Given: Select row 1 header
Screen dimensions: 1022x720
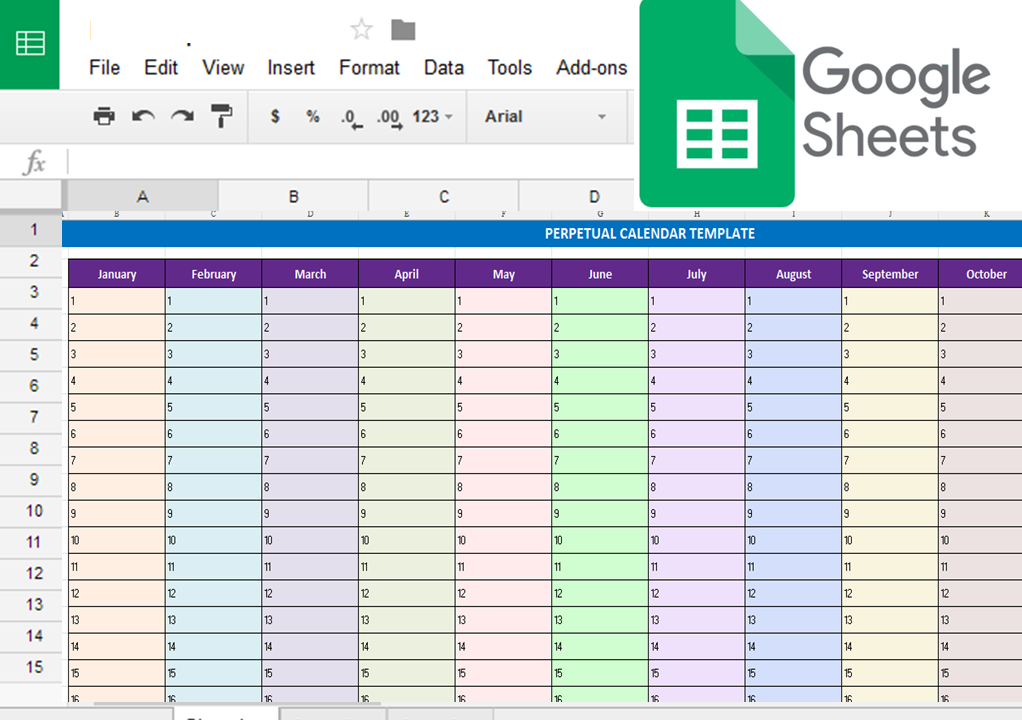Looking at the screenshot, I should (x=33, y=229).
